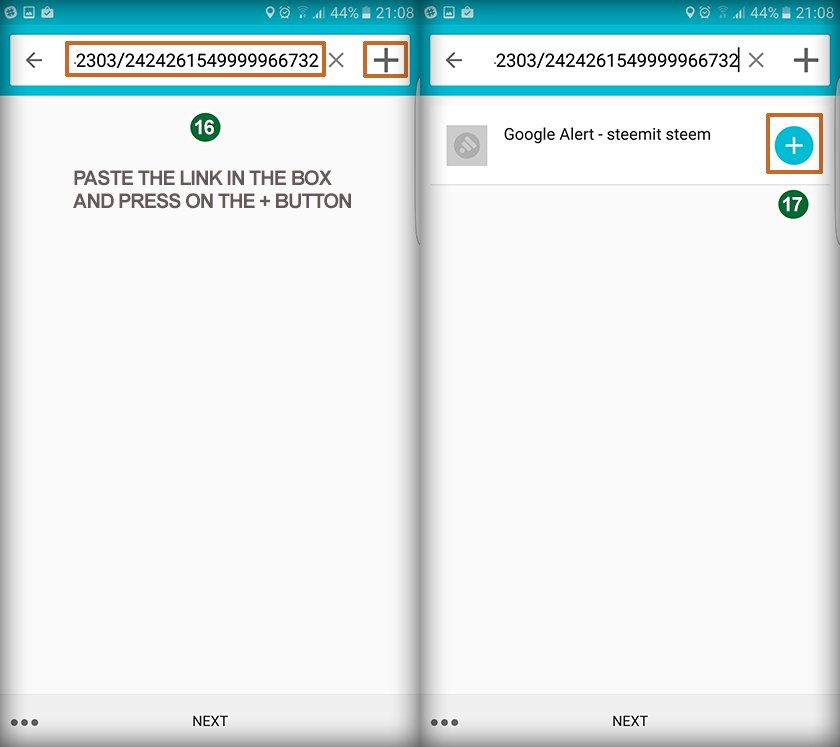Tap NEXT on left screen
Image resolution: width=840 pixels, height=747 pixels.
[x=210, y=721]
